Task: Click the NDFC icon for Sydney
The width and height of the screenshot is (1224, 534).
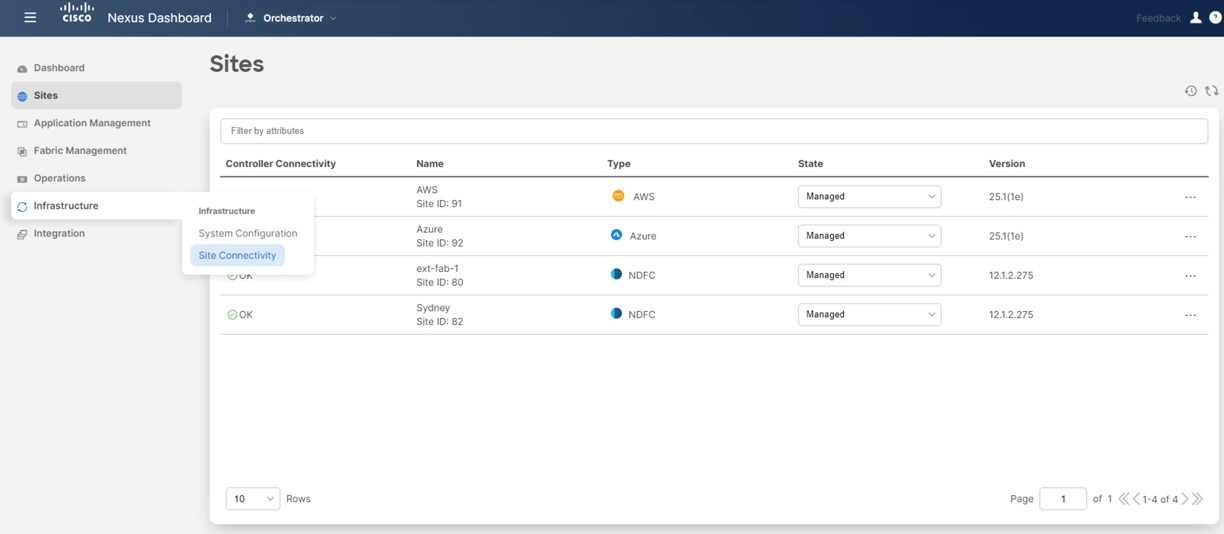Action: pyautogui.click(x=616, y=313)
